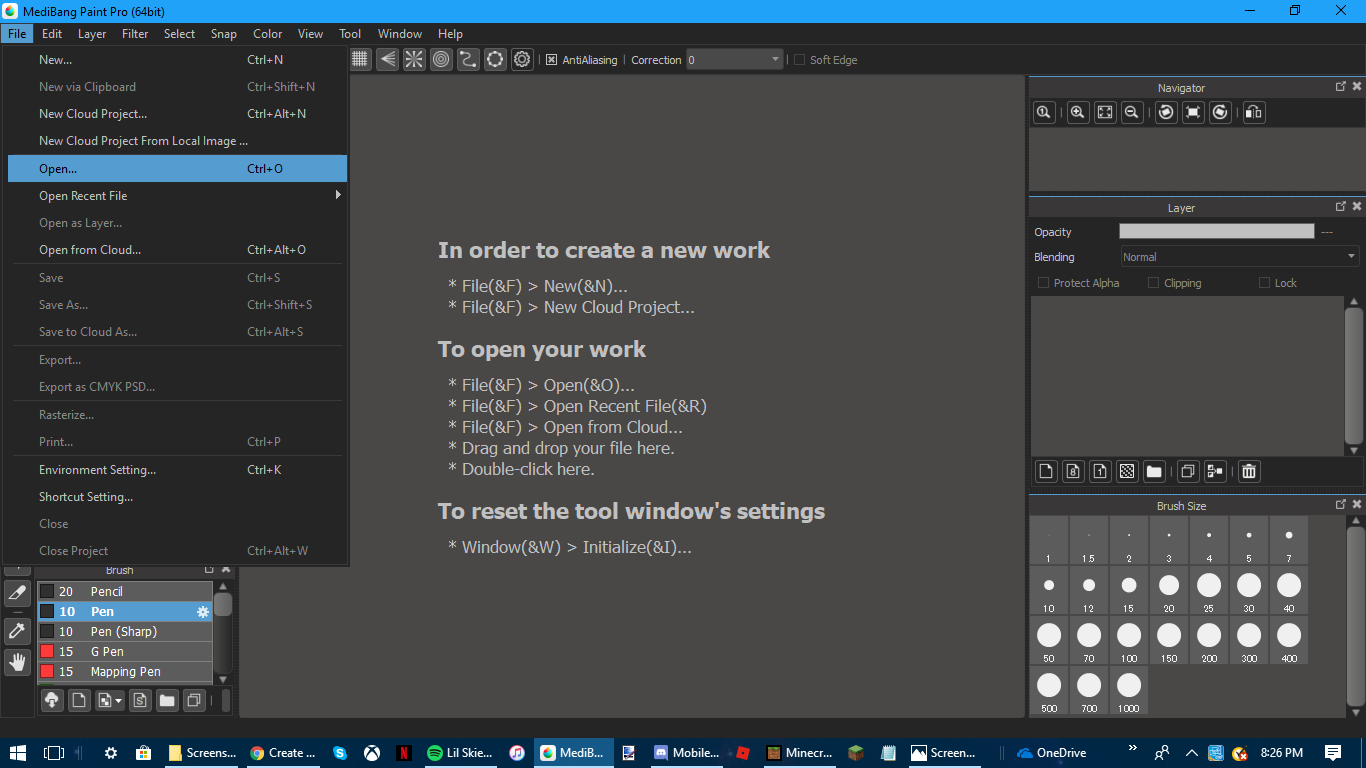Select the Hand tool

pos(17,662)
